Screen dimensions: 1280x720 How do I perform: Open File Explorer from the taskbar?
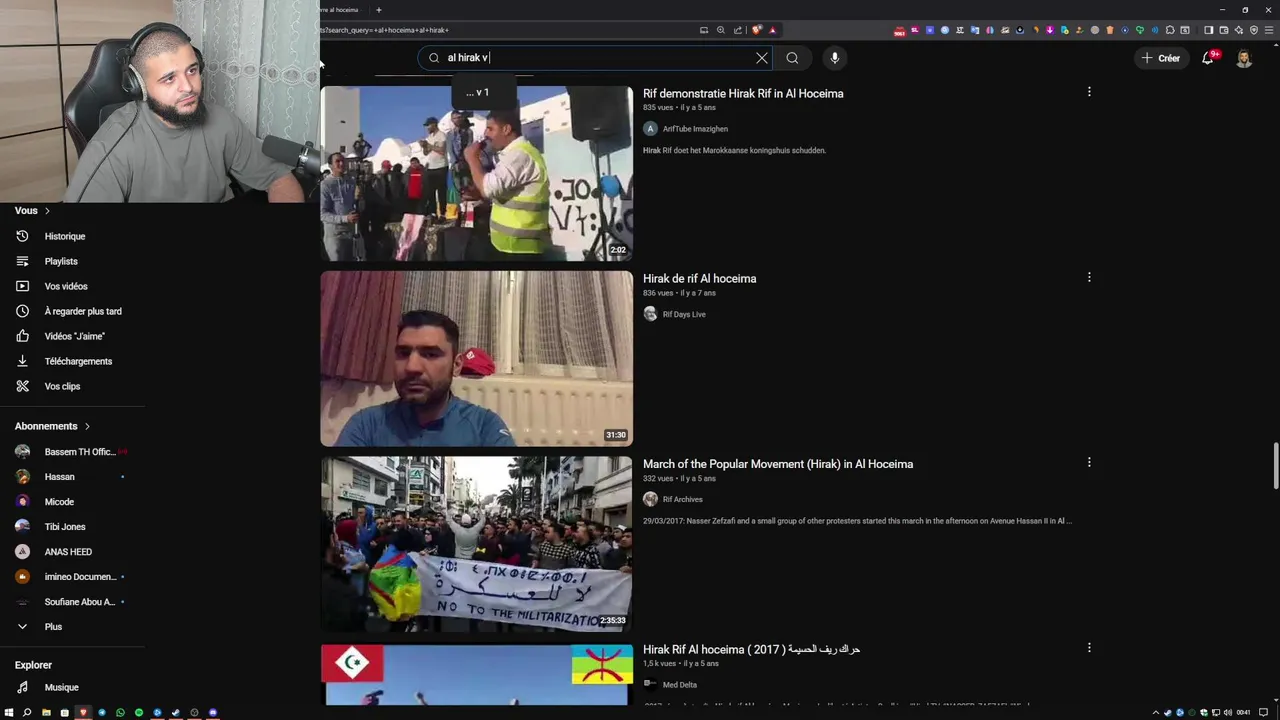pos(46,712)
